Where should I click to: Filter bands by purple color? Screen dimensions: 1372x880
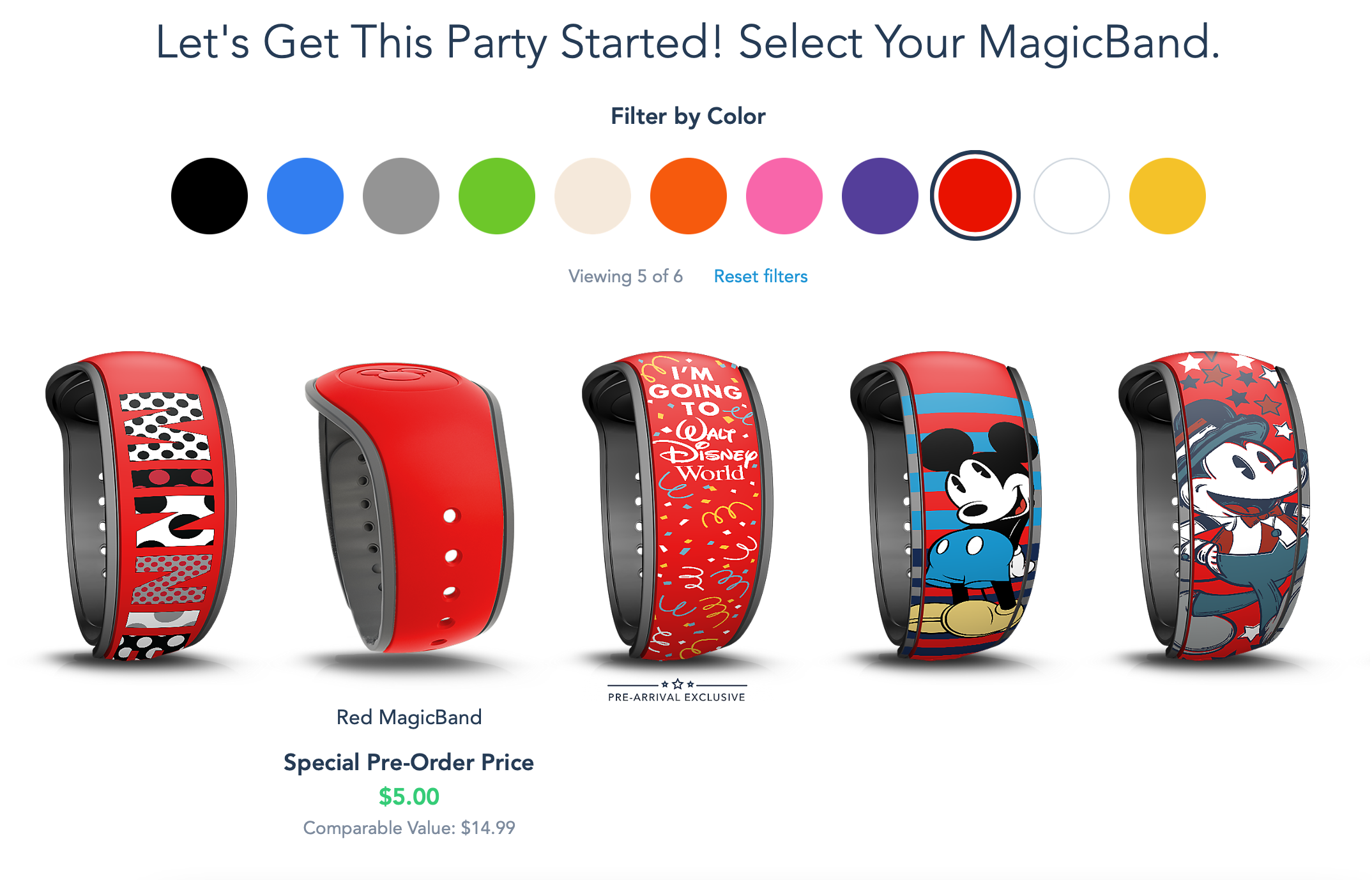880,196
